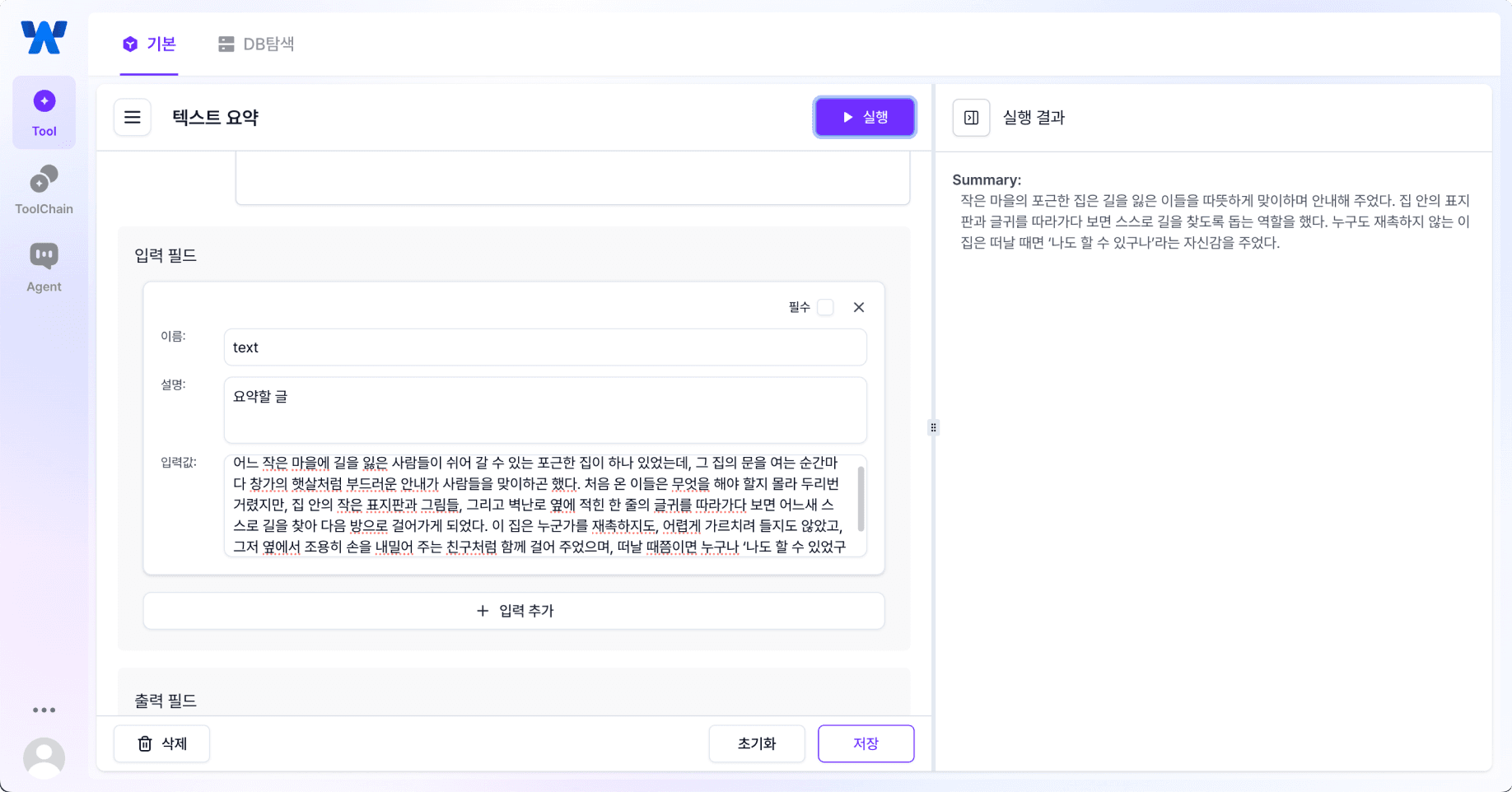
Task: Select the 기본 tab
Action: coord(149,44)
